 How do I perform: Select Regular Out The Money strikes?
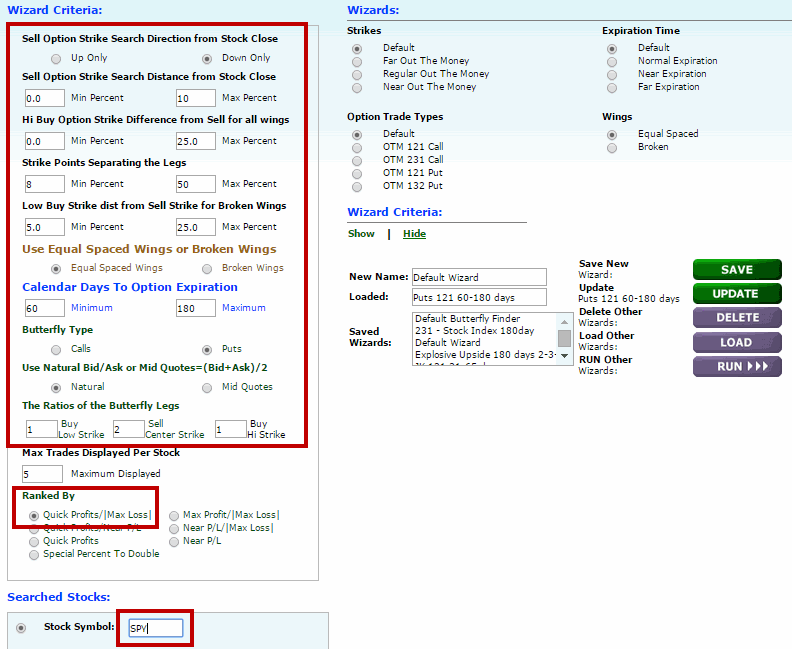pos(357,75)
